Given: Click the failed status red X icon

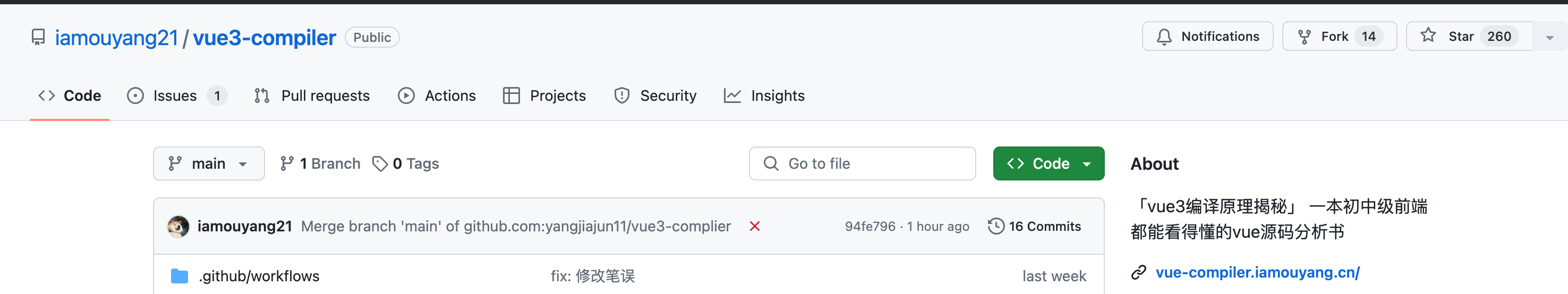Looking at the screenshot, I should (x=755, y=227).
